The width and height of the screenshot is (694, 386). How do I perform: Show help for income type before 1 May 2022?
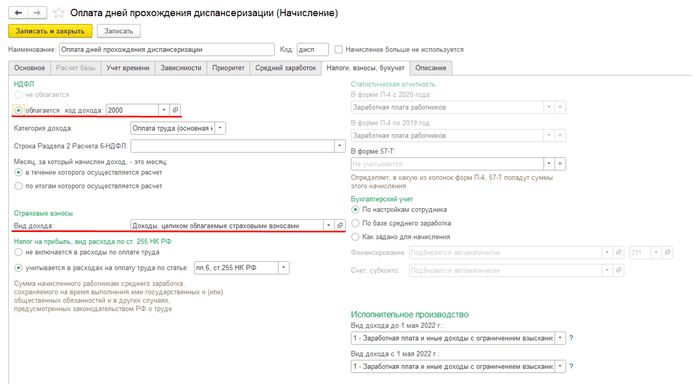pos(571,338)
